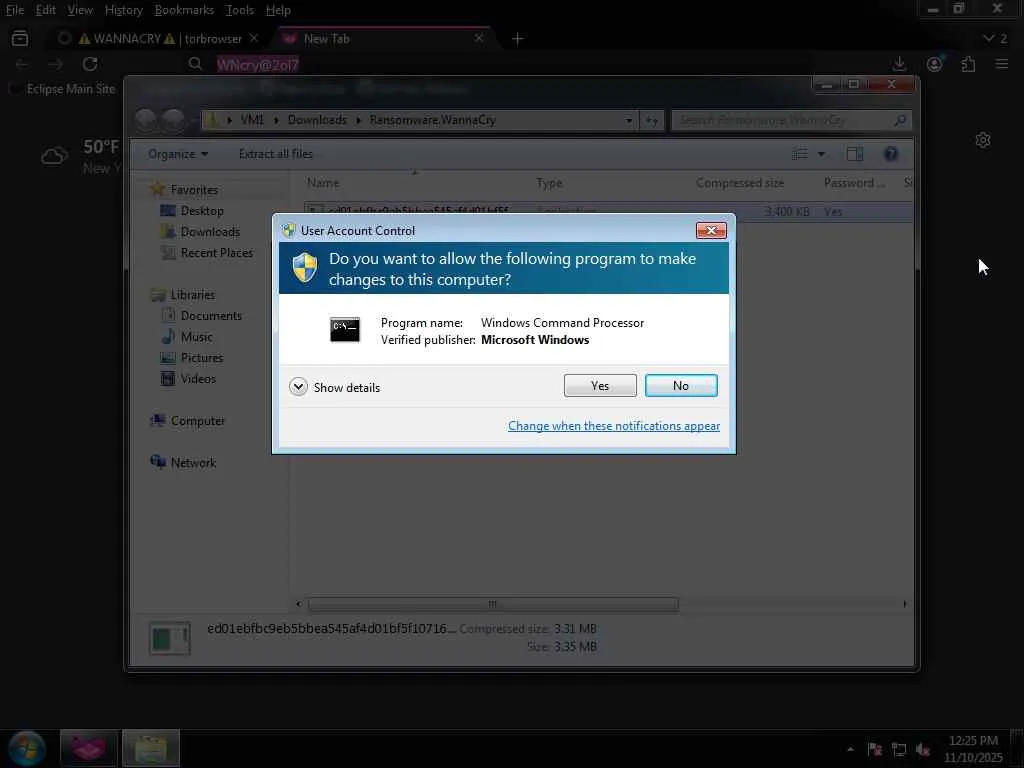Viewport: 1024px width, 768px height.
Task: Click No in User Account Control dialog
Action: point(680,385)
